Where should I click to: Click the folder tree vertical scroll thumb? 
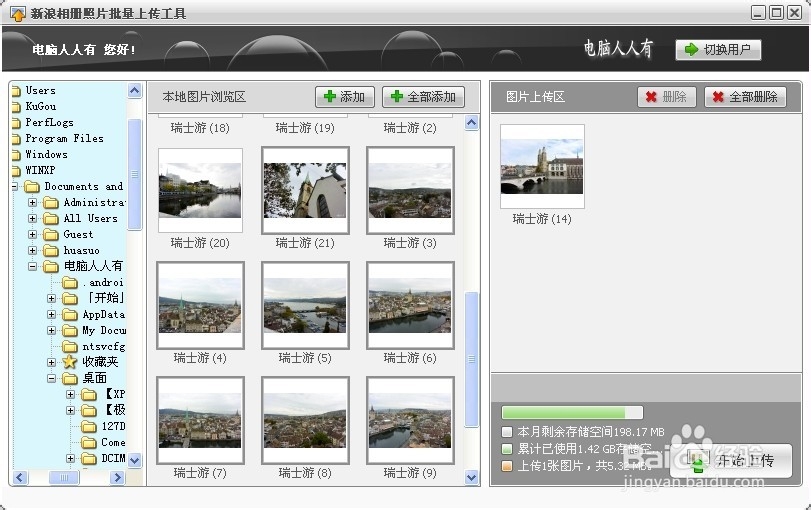point(134,174)
